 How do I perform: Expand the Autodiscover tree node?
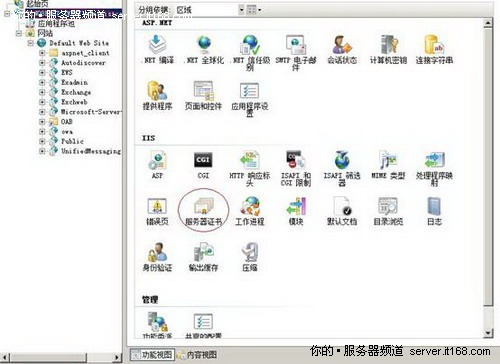click(42, 63)
